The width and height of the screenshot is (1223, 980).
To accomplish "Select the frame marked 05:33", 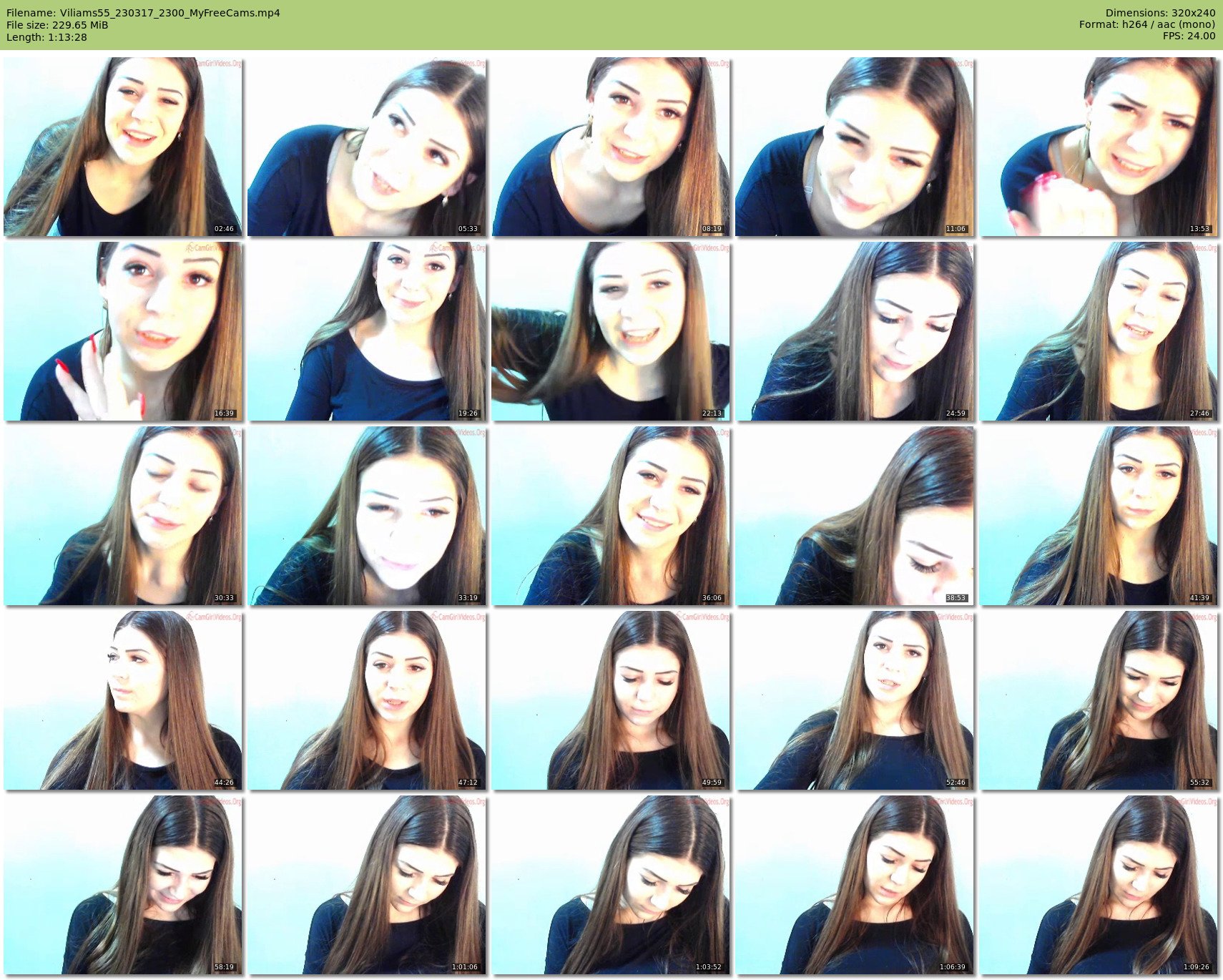I will 366,147.
